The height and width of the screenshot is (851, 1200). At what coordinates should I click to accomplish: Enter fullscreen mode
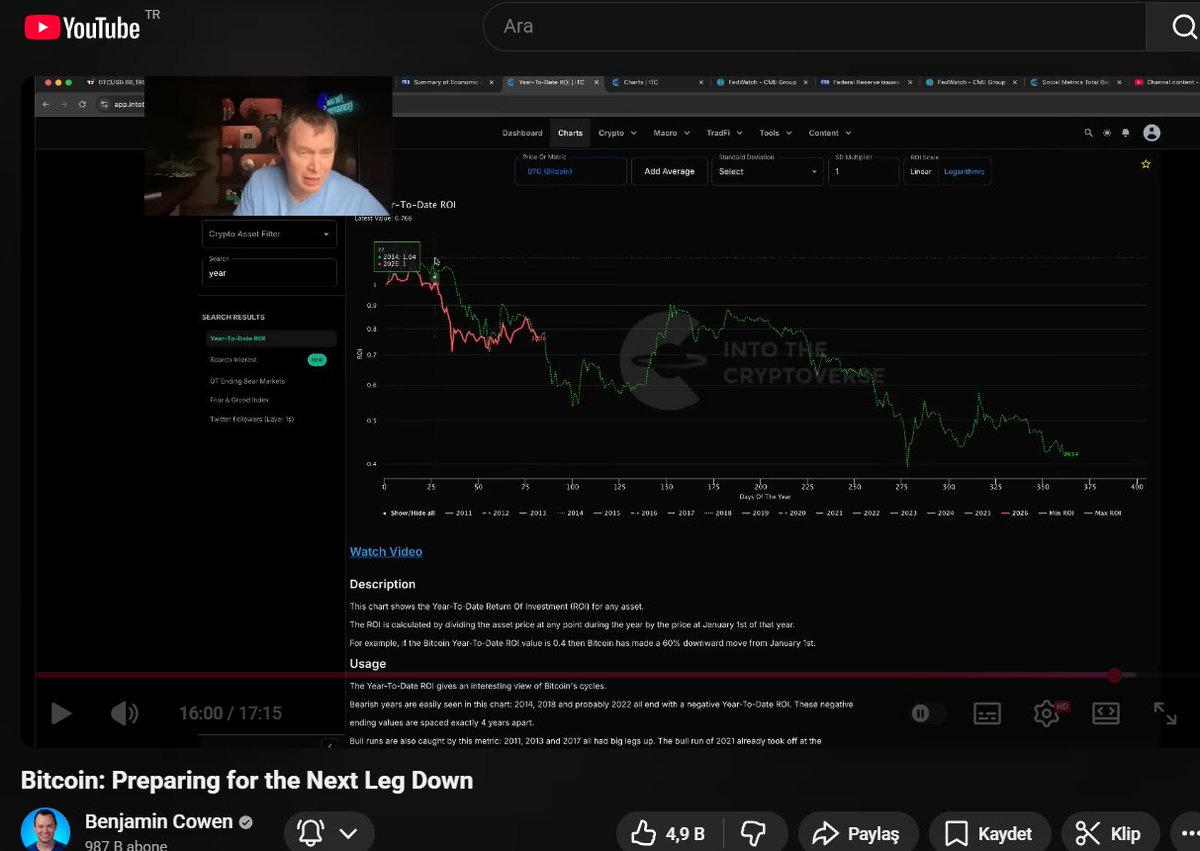1165,713
